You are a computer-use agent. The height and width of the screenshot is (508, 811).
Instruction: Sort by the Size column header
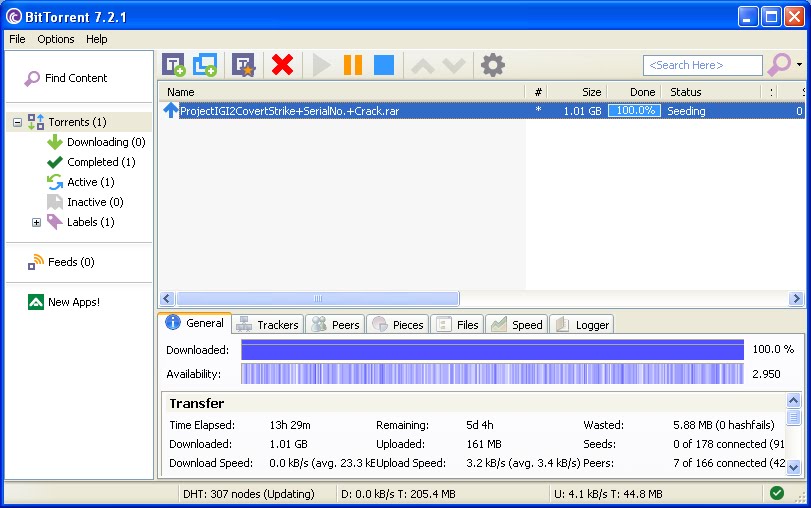coord(578,92)
